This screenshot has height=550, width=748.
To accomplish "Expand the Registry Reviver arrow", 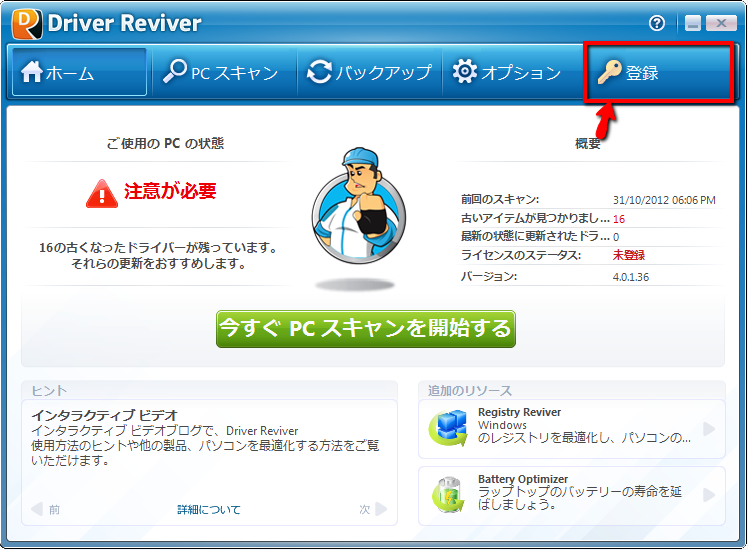I will click(709, 429).
